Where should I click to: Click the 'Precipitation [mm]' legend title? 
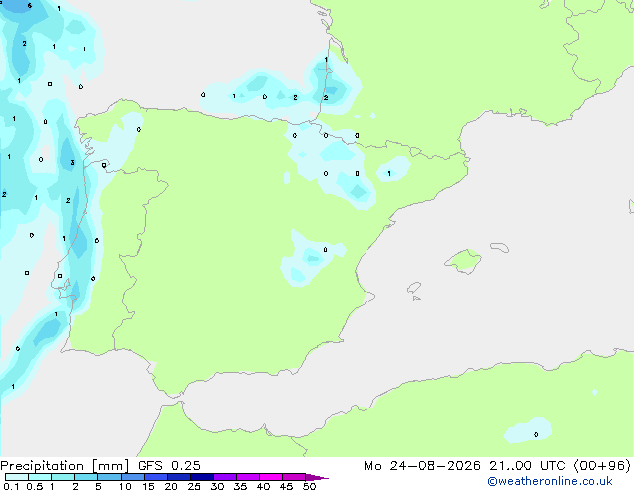[x=65, y=466]
